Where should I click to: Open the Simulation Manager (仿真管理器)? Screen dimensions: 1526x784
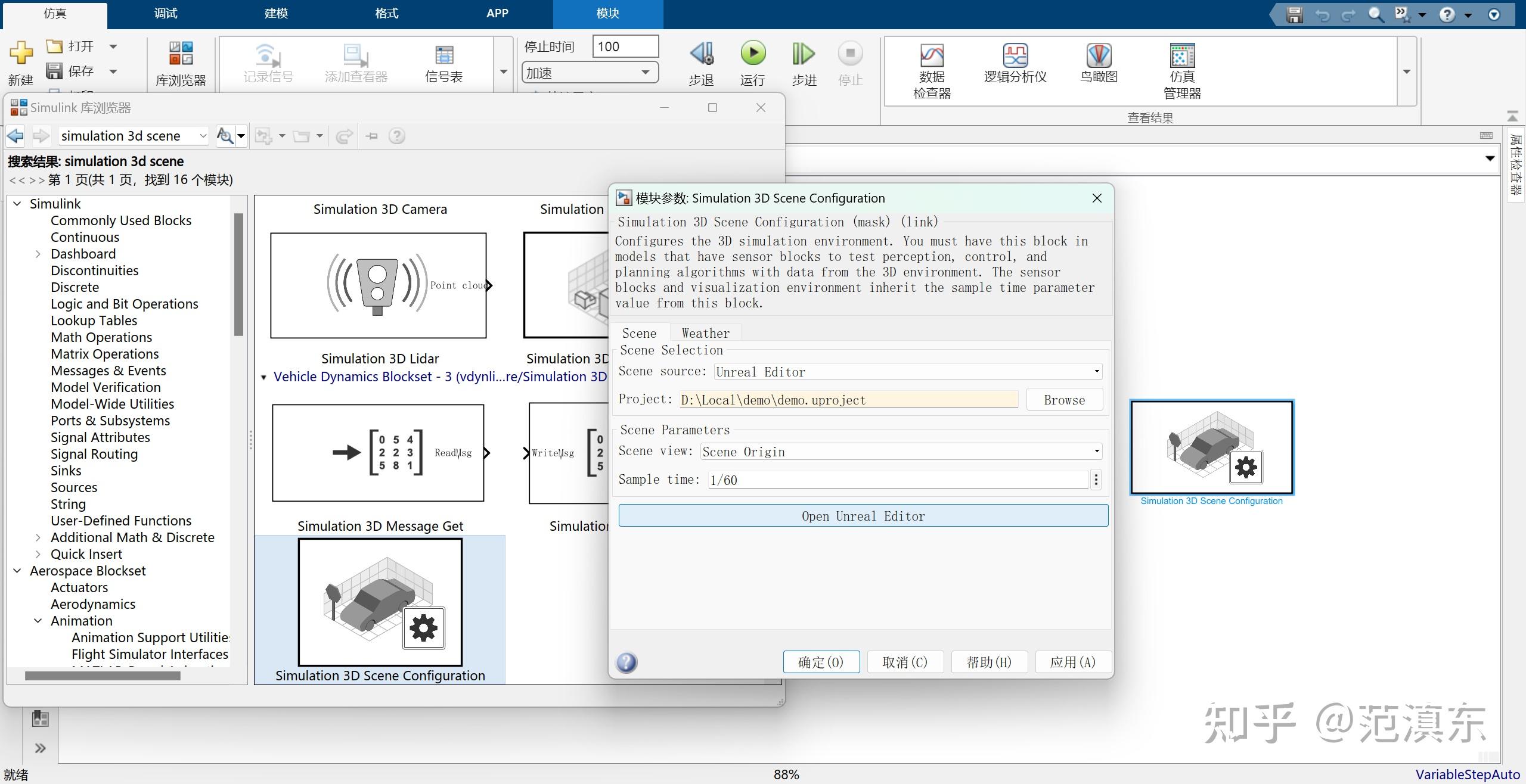[x=1182, y=55]
